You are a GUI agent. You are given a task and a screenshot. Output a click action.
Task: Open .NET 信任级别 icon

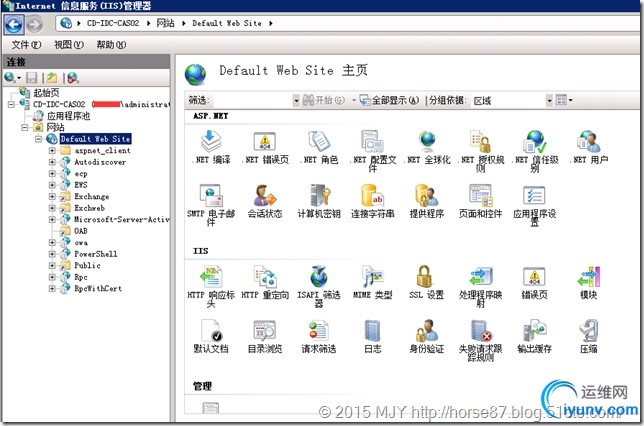pyautogui.click(x=535, y=150)
